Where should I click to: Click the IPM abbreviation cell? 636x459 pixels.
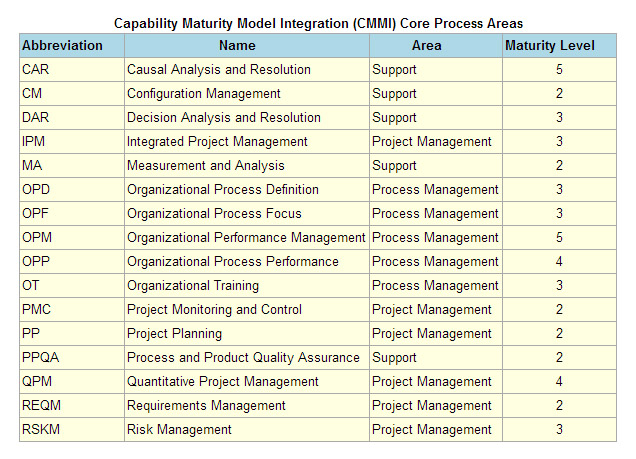pyautogui.click(x=72, y=141)
